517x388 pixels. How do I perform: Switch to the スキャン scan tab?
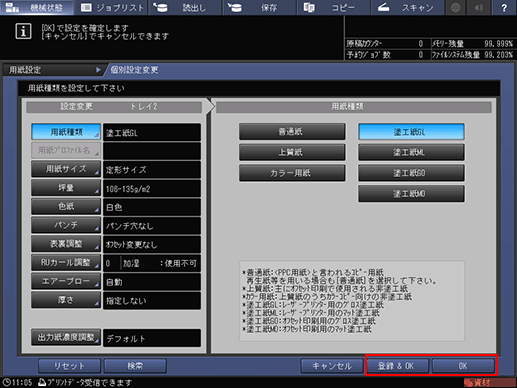coord(407,7)
